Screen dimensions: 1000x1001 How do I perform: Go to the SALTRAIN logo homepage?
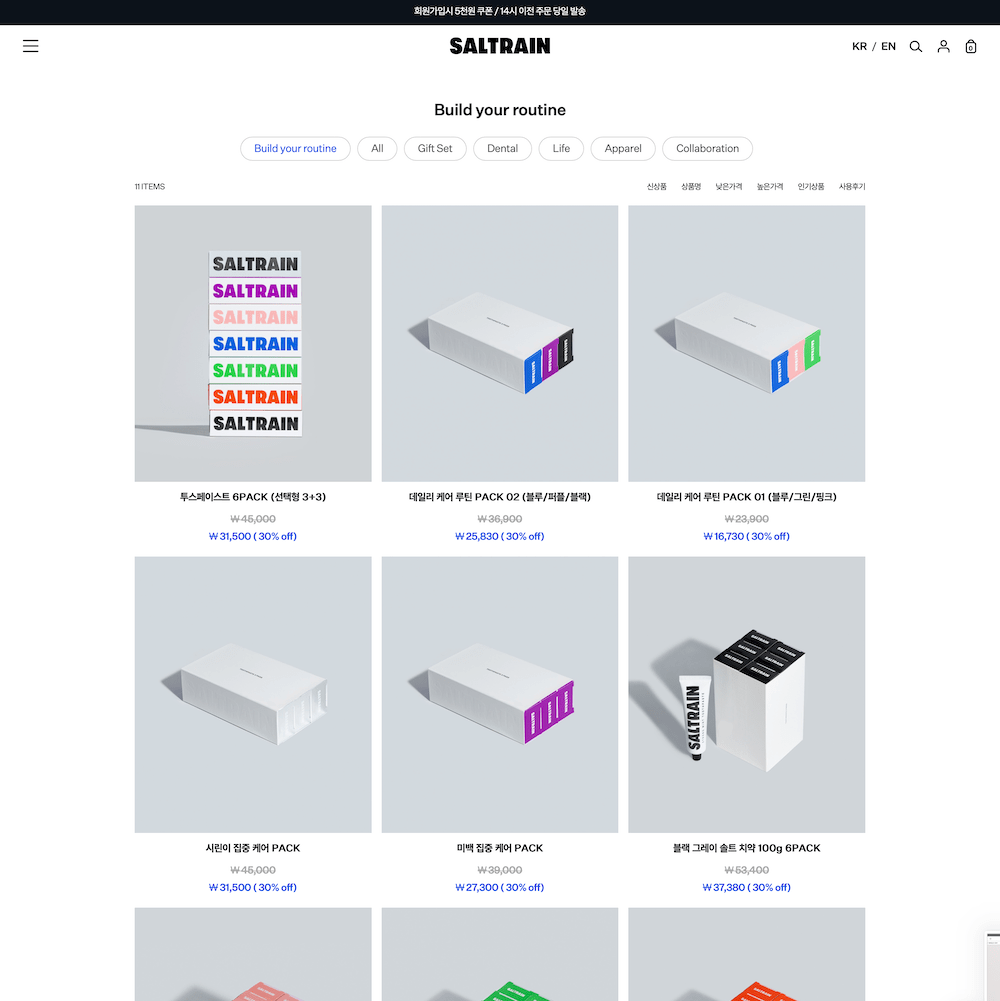coord(499,46)
